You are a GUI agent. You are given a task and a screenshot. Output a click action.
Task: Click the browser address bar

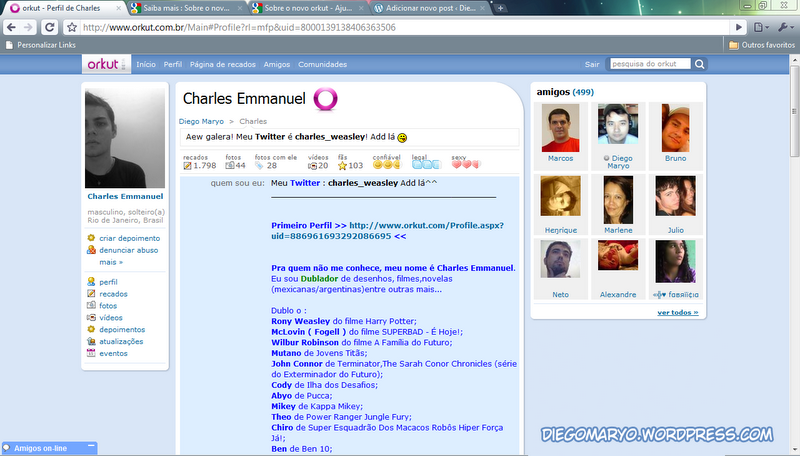[x=406, y=27]
